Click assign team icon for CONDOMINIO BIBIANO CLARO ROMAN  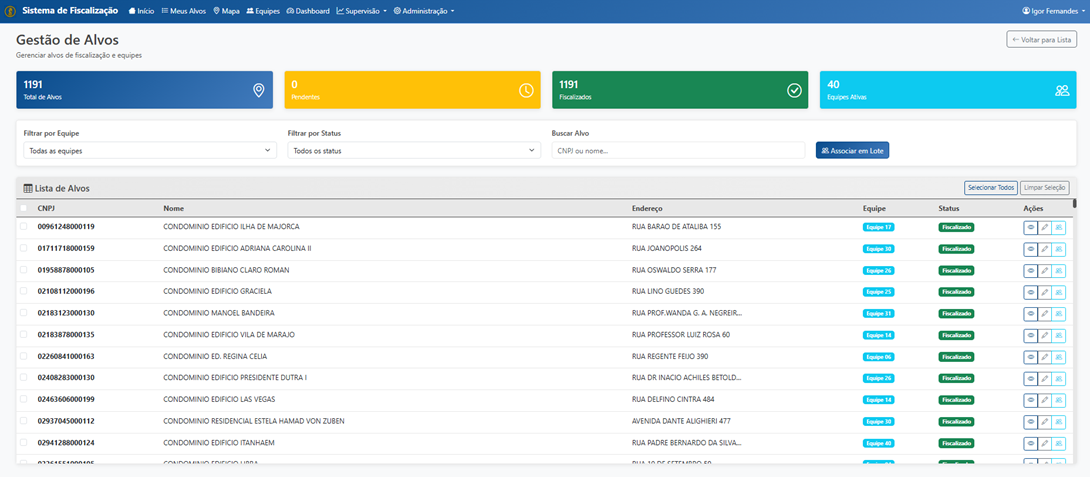[x=1058, y=270]
